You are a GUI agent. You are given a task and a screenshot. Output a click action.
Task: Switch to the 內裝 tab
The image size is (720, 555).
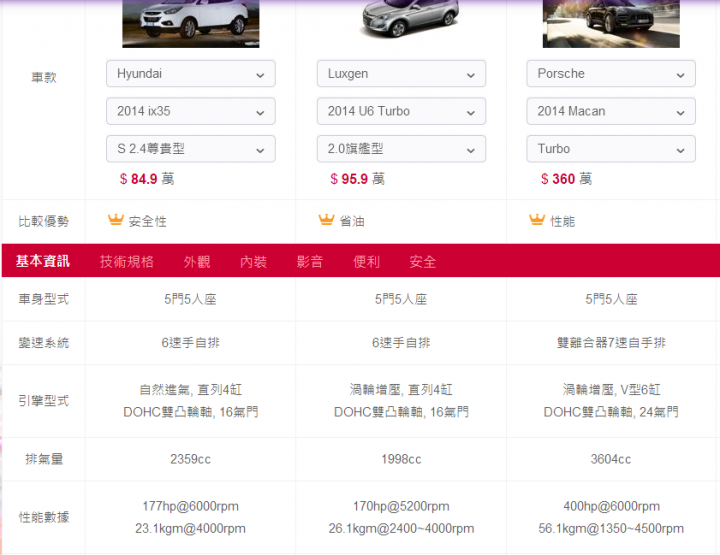(253, 262)
